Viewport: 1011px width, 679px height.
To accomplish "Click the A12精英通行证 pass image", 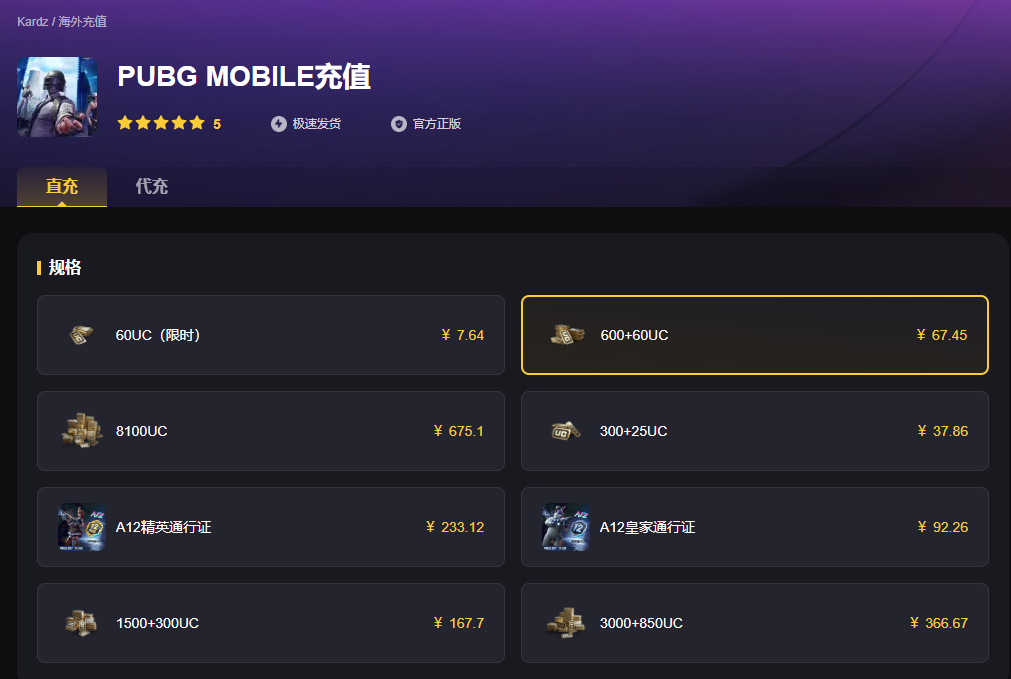I will [x=82, y=527].
